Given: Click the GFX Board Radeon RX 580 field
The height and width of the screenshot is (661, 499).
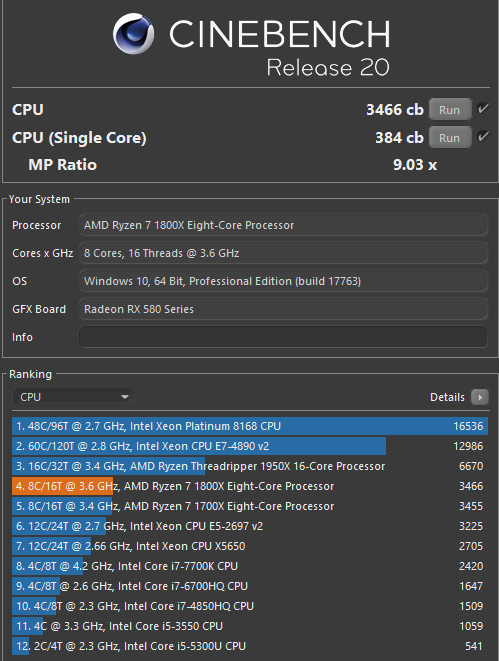Looking at the screenshot, I should [283, 309].
